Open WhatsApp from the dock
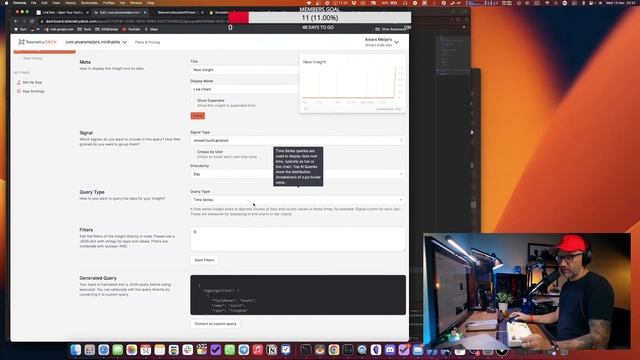This screenshot has width=640, height=360. click(230, 350)
